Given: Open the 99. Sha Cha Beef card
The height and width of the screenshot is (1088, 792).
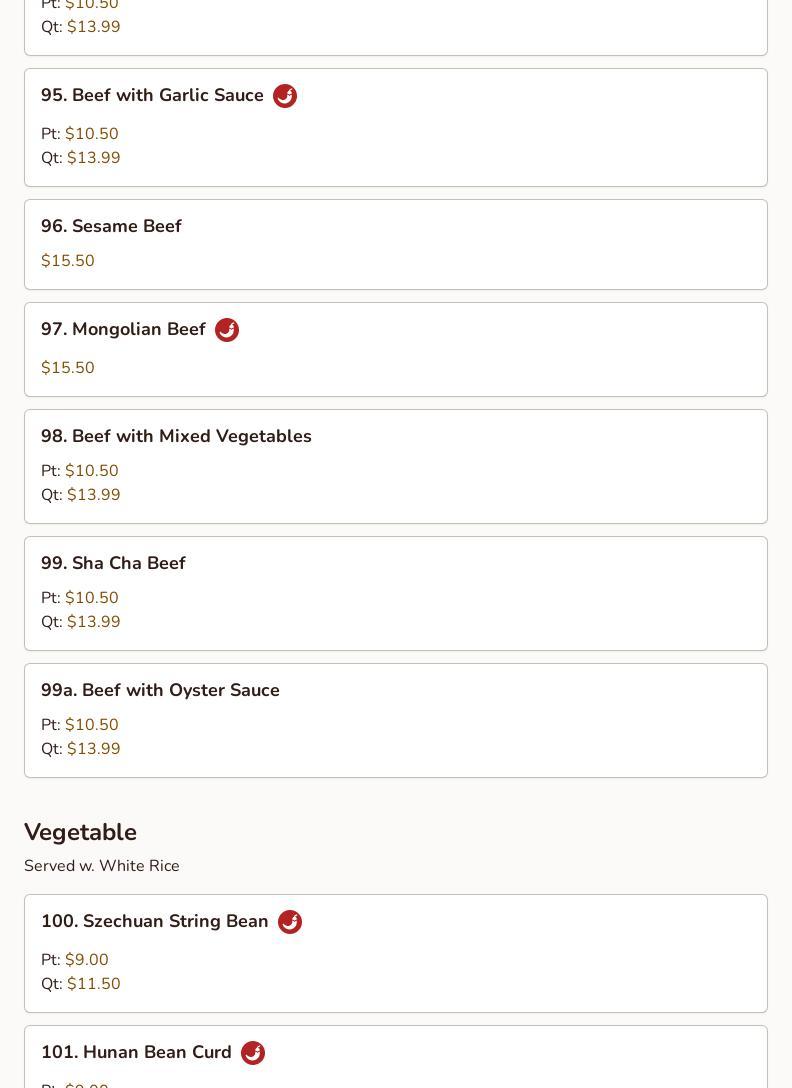Looking at the screenshot, I should [396, 593].
